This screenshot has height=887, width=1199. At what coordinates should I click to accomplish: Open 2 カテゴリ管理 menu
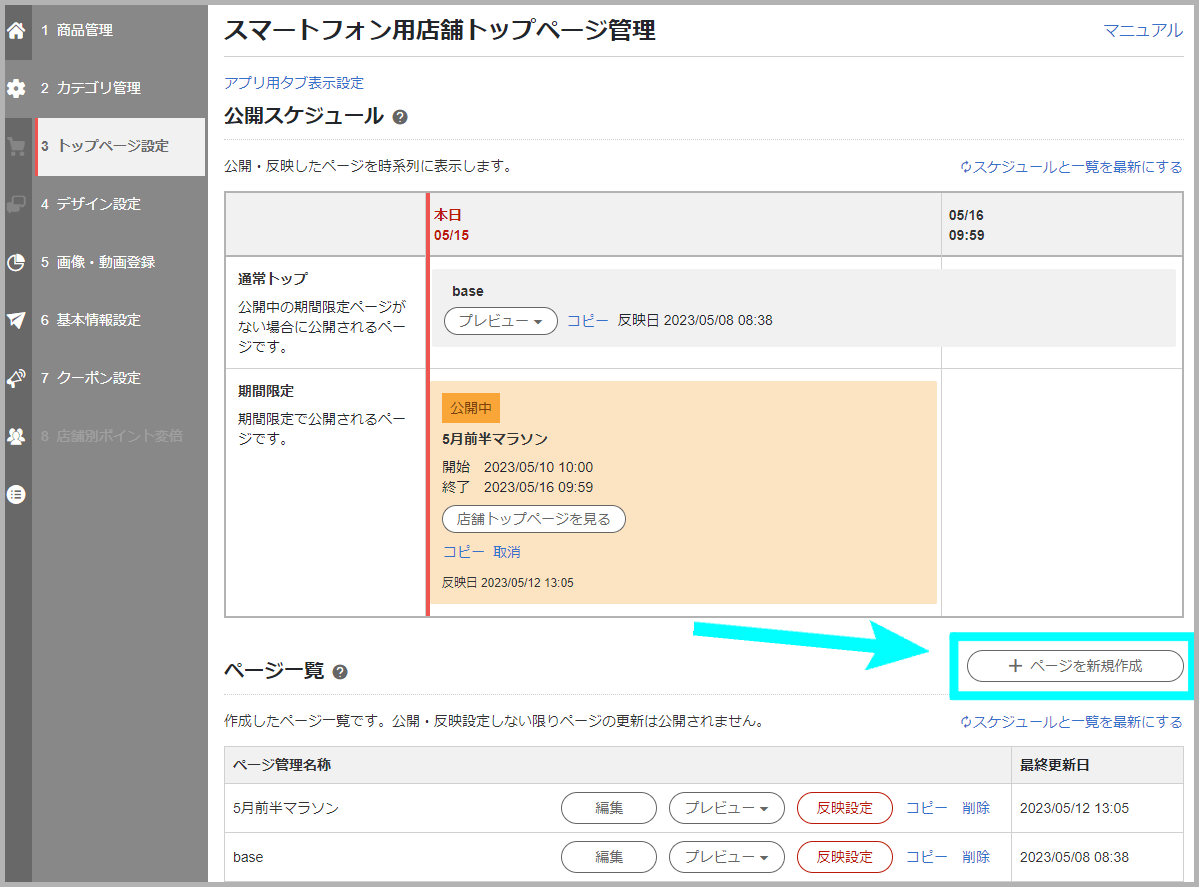pos(120,88)
